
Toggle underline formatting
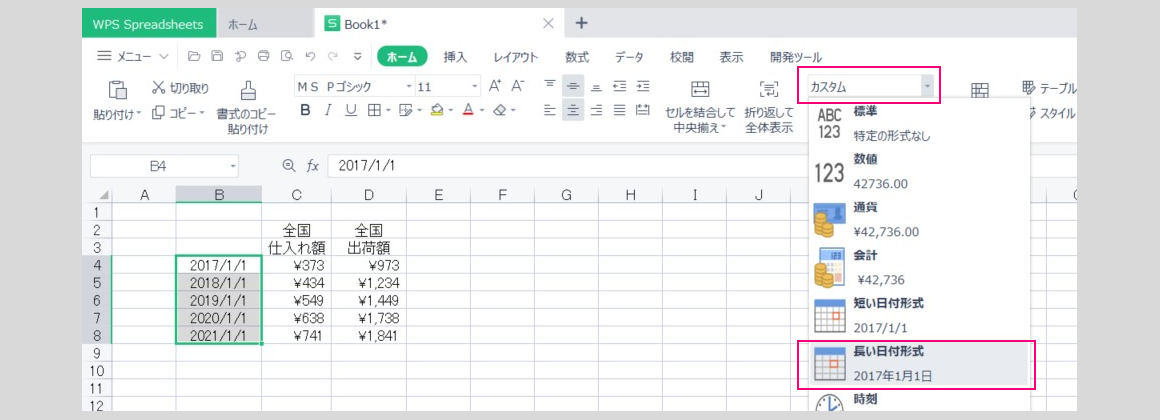pyautogui.click(x=351, y=110)
